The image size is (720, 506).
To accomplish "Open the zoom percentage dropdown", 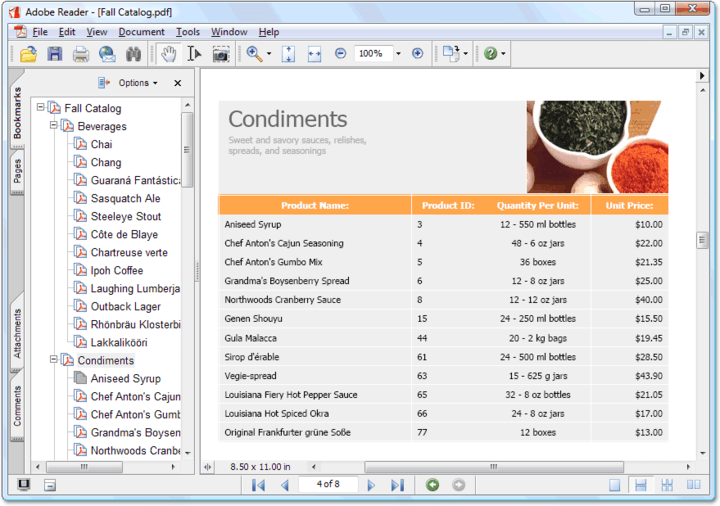I will [398, 54].
